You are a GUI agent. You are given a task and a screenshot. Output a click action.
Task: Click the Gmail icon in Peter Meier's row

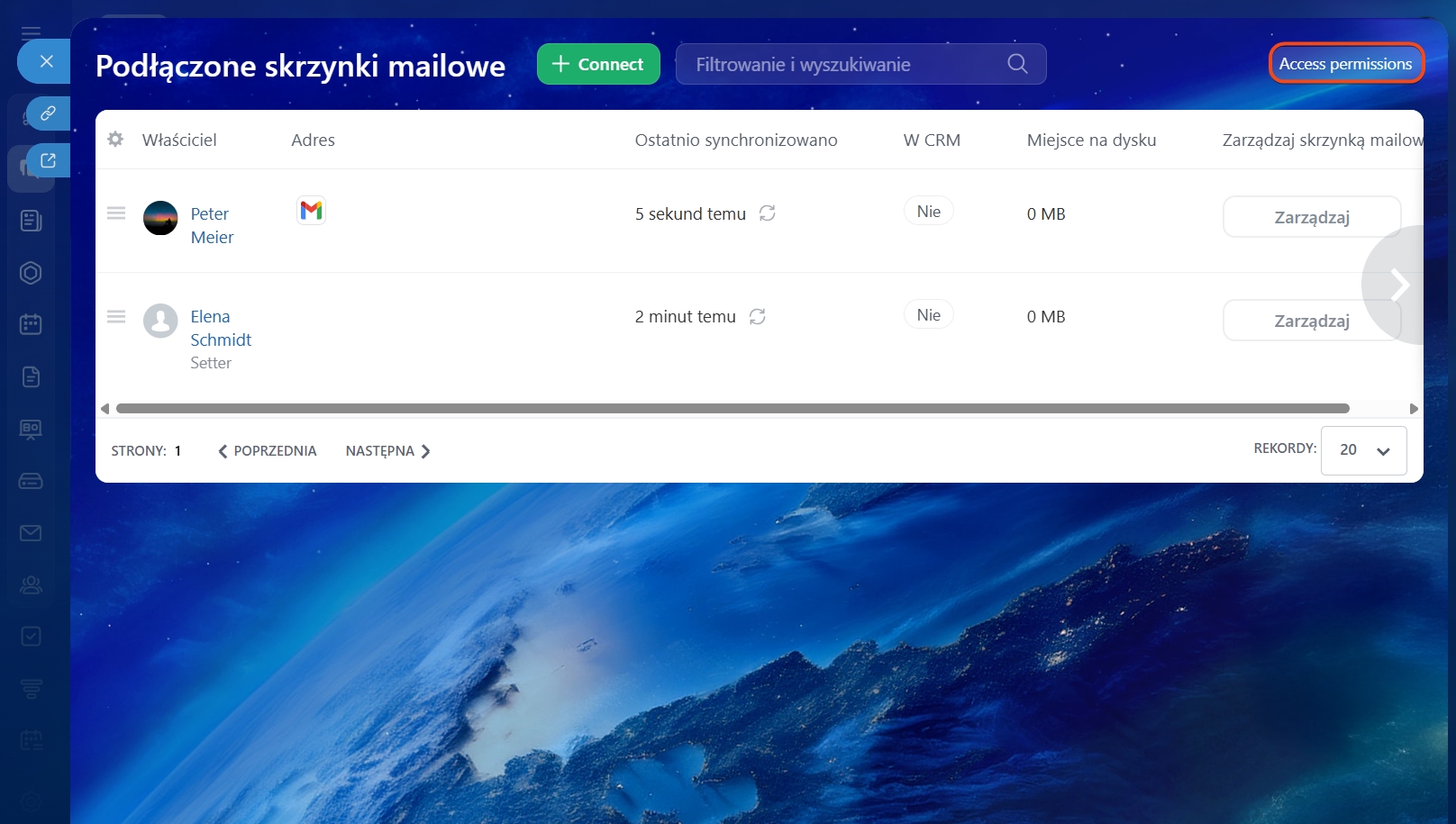[311, 211]
